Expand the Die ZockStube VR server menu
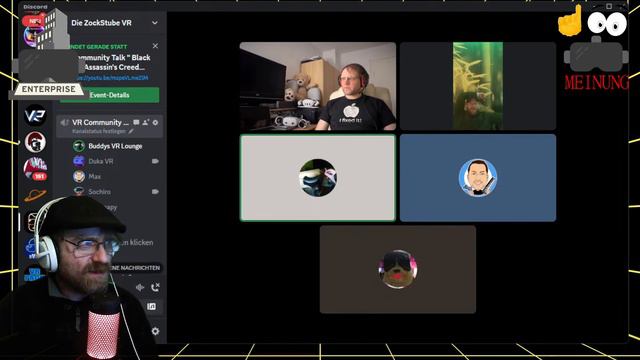This screenshot has height=360, width=640. pyautogui.click(x=155, y=23)
